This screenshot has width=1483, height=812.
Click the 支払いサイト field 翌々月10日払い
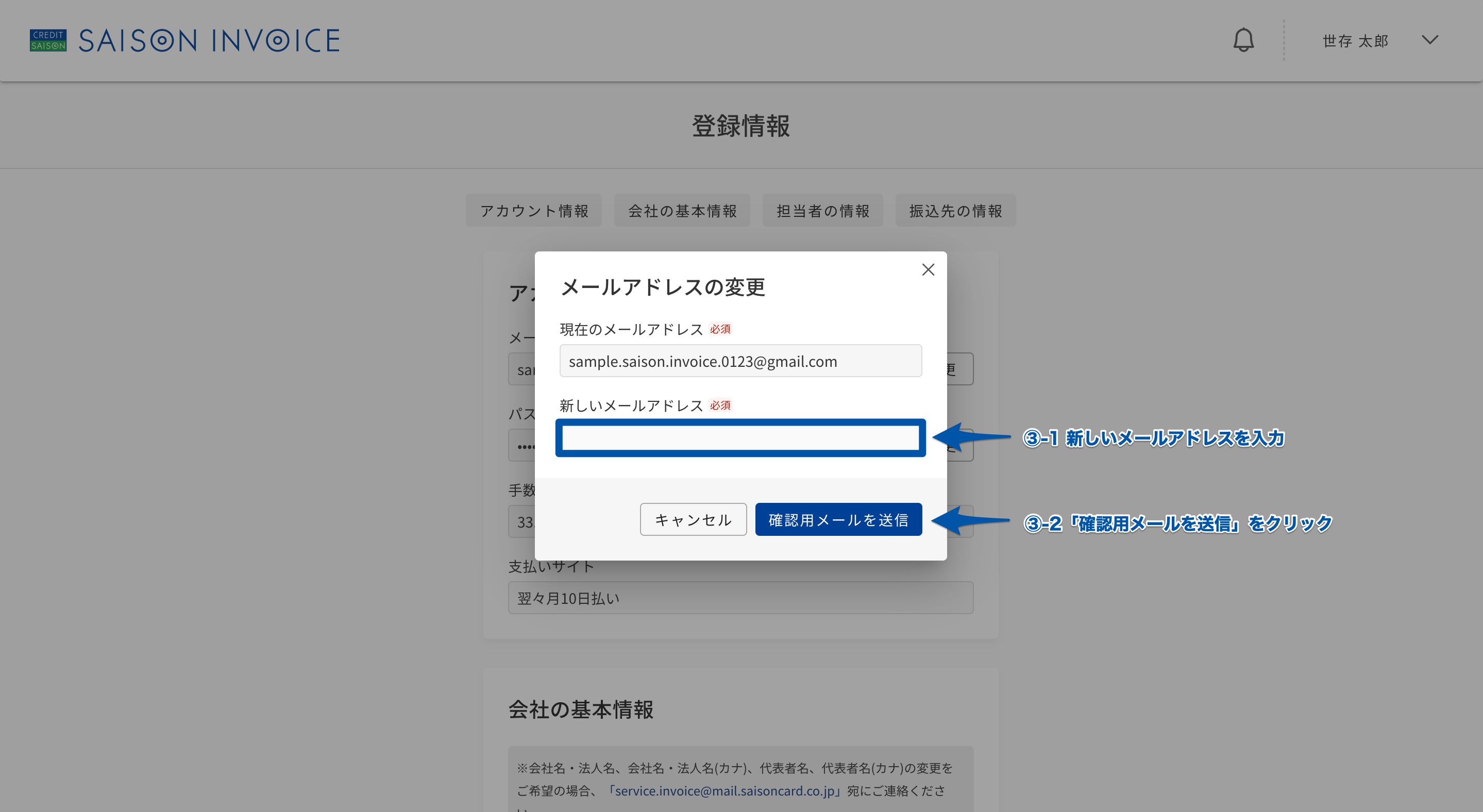click(740, 598)
